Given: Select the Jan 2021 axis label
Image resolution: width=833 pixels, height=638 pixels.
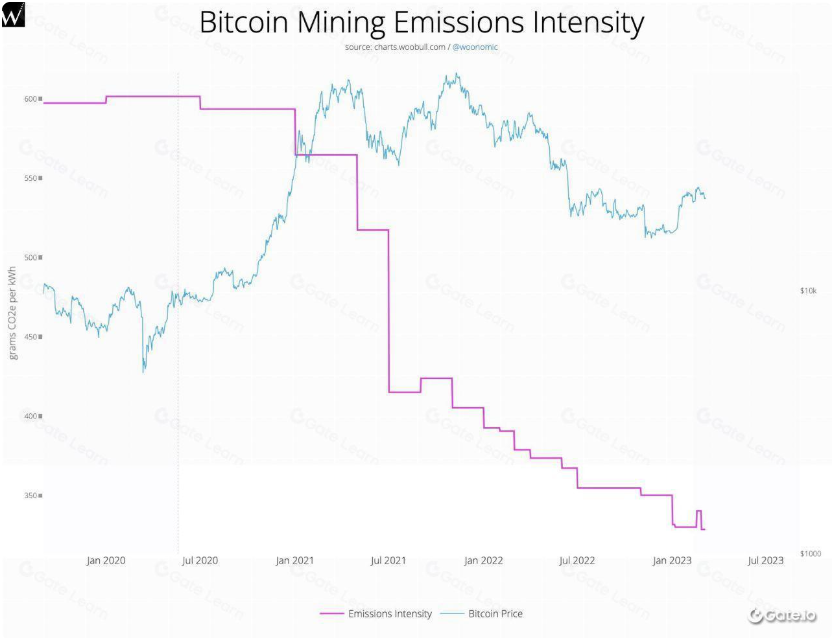Looking at the screenshot, I should (294, 560).
